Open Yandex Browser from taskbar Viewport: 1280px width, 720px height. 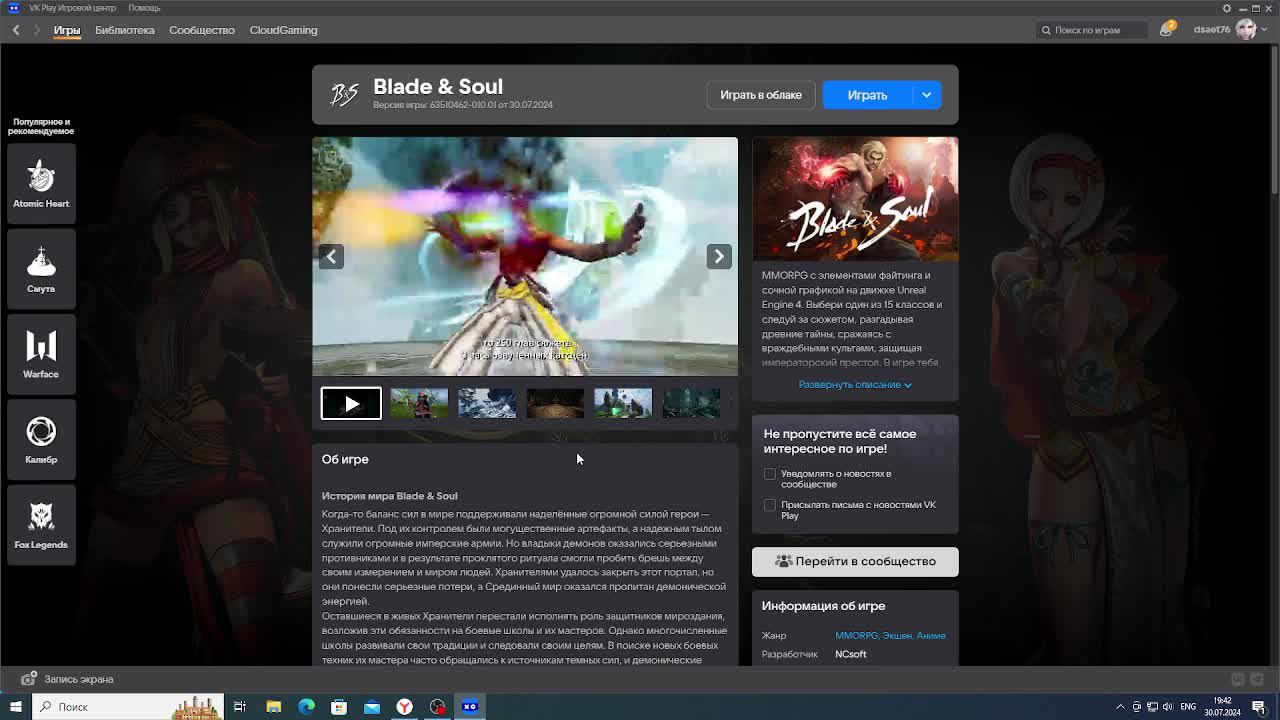pyautogui.click(x=405, y=707)
